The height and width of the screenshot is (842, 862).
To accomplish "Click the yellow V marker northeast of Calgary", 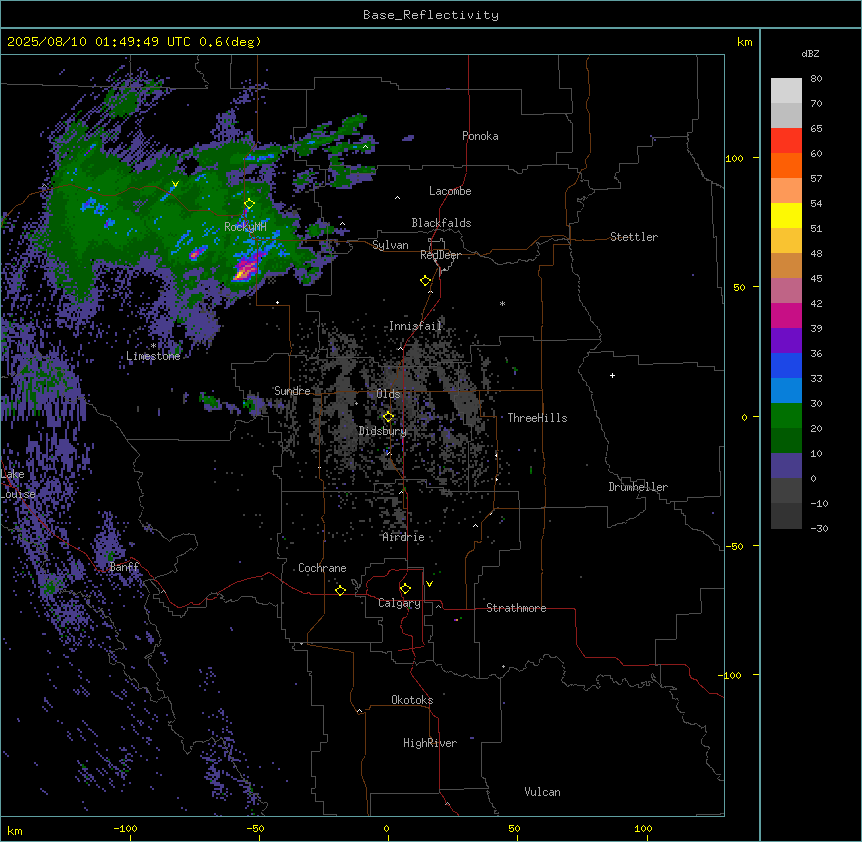I will coord(429,584).
